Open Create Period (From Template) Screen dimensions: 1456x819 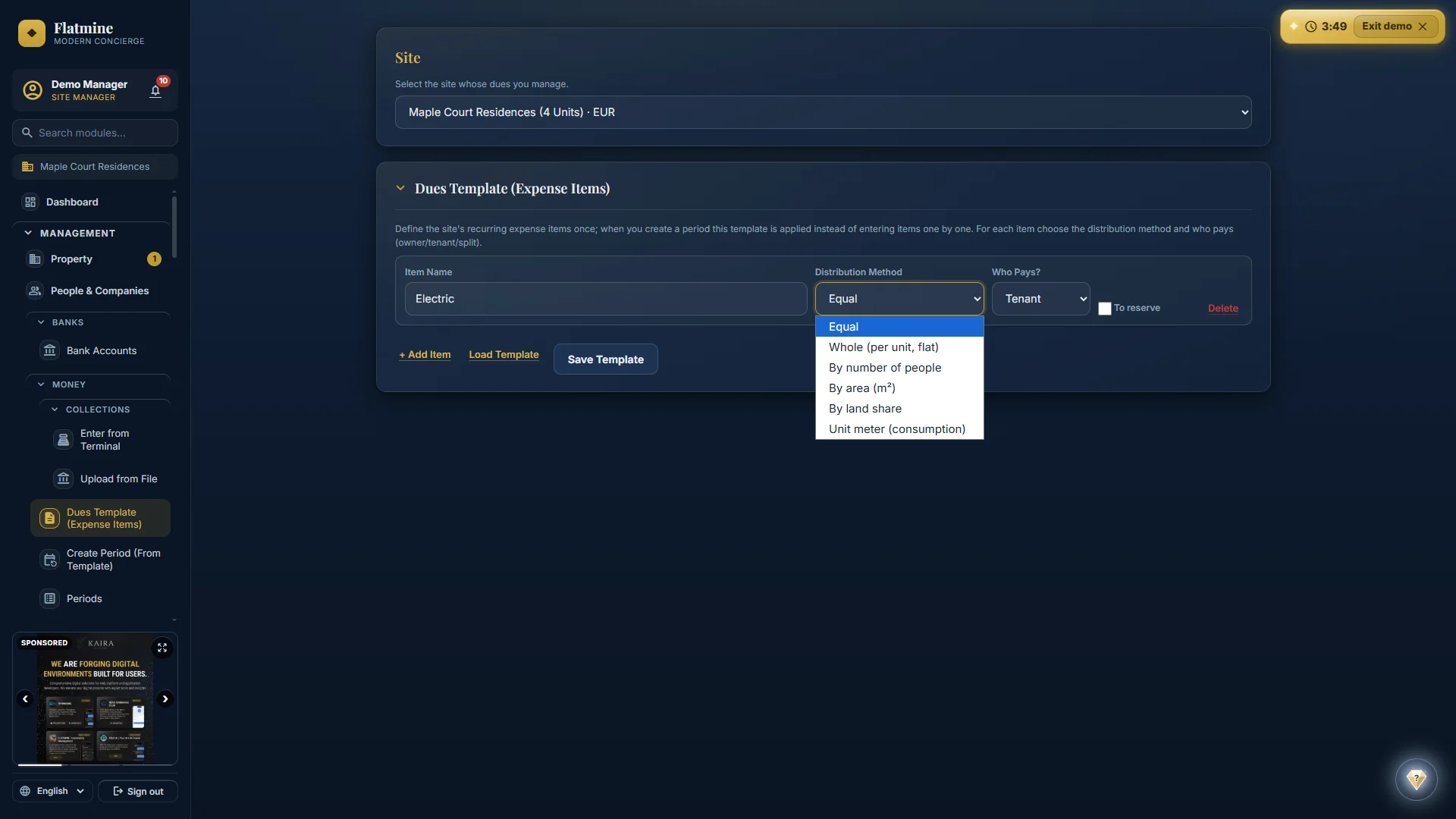click(102, 560)
